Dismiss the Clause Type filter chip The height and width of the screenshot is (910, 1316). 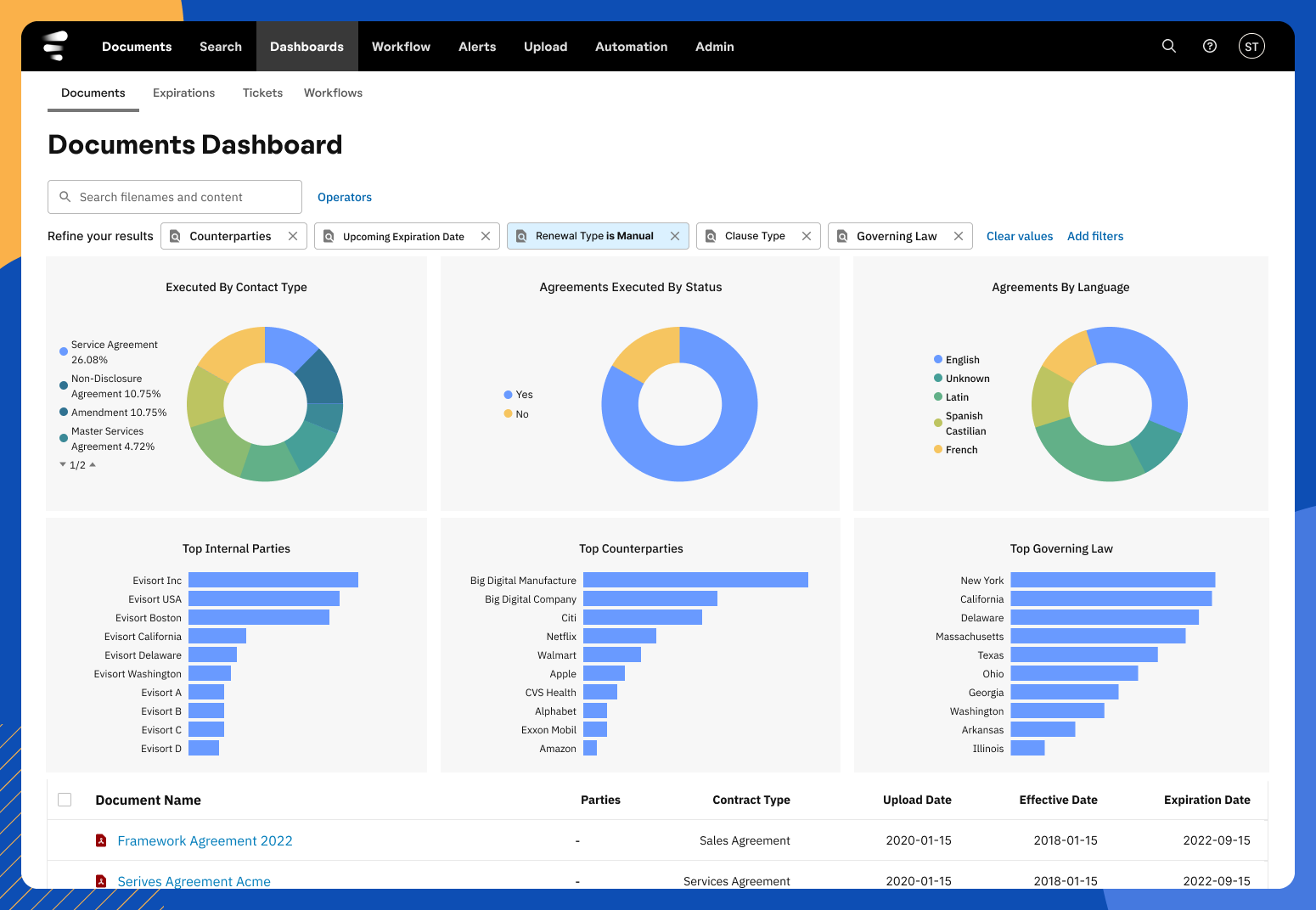[807, 236]
